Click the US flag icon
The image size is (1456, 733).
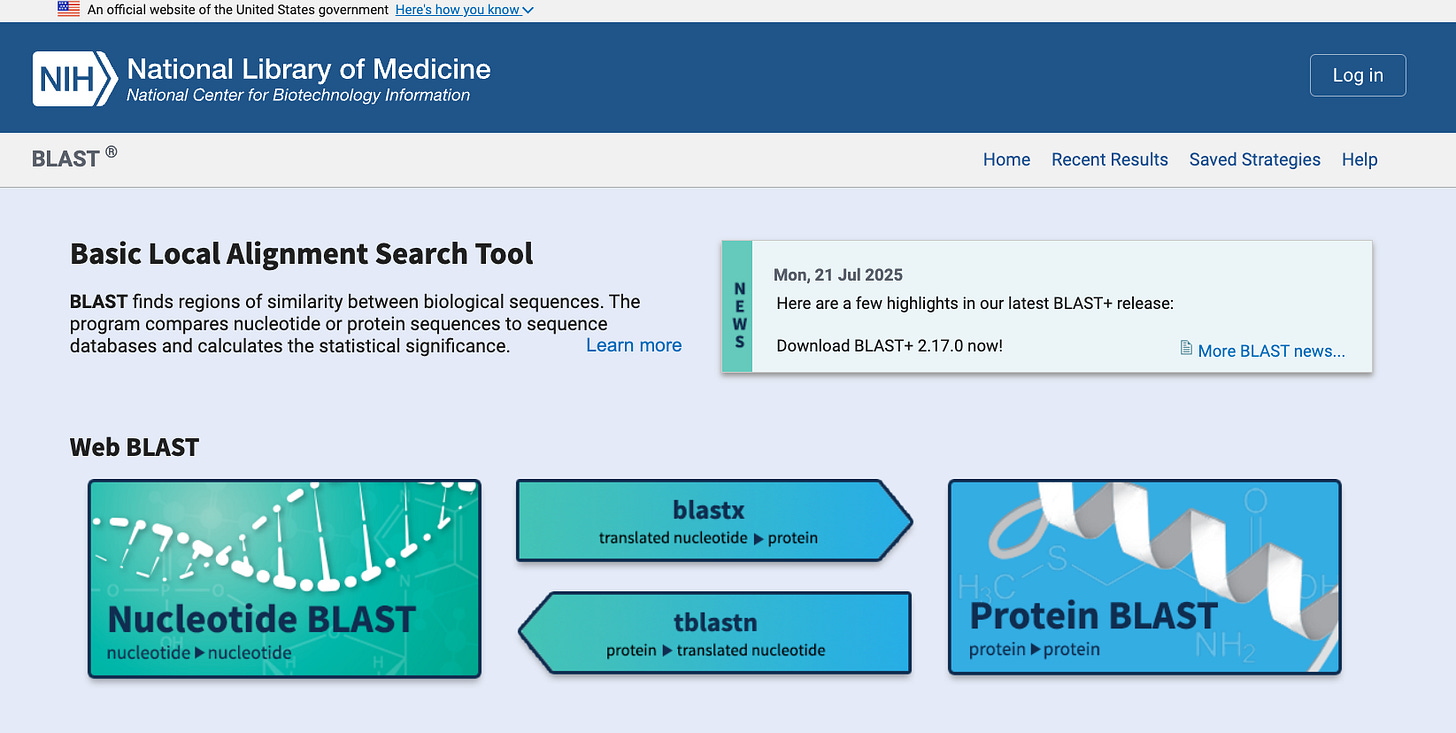pyautogui.click(x=69, y=9)
